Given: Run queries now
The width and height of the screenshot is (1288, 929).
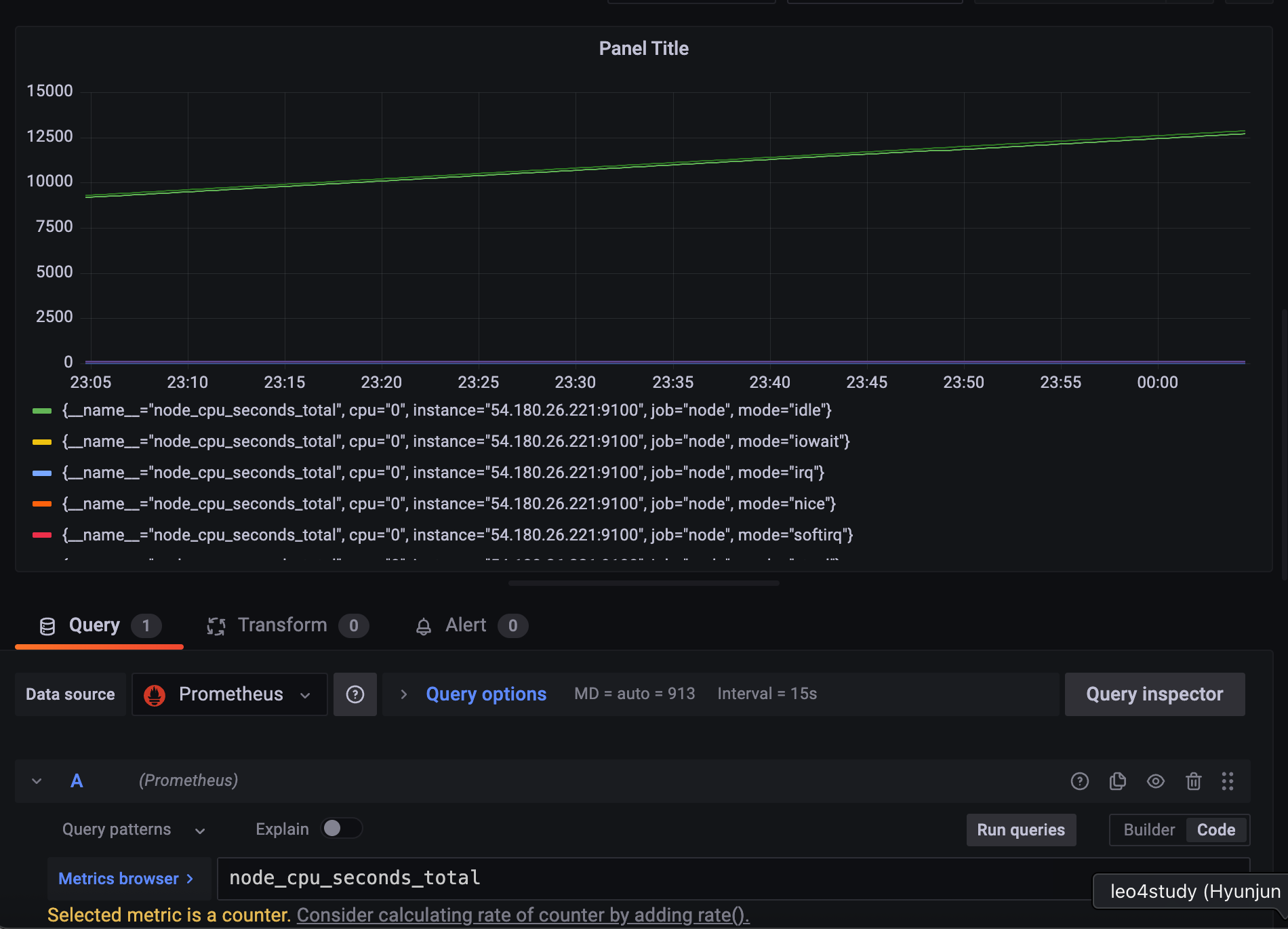Looking at the screenshot, I should coord(1021,830).
